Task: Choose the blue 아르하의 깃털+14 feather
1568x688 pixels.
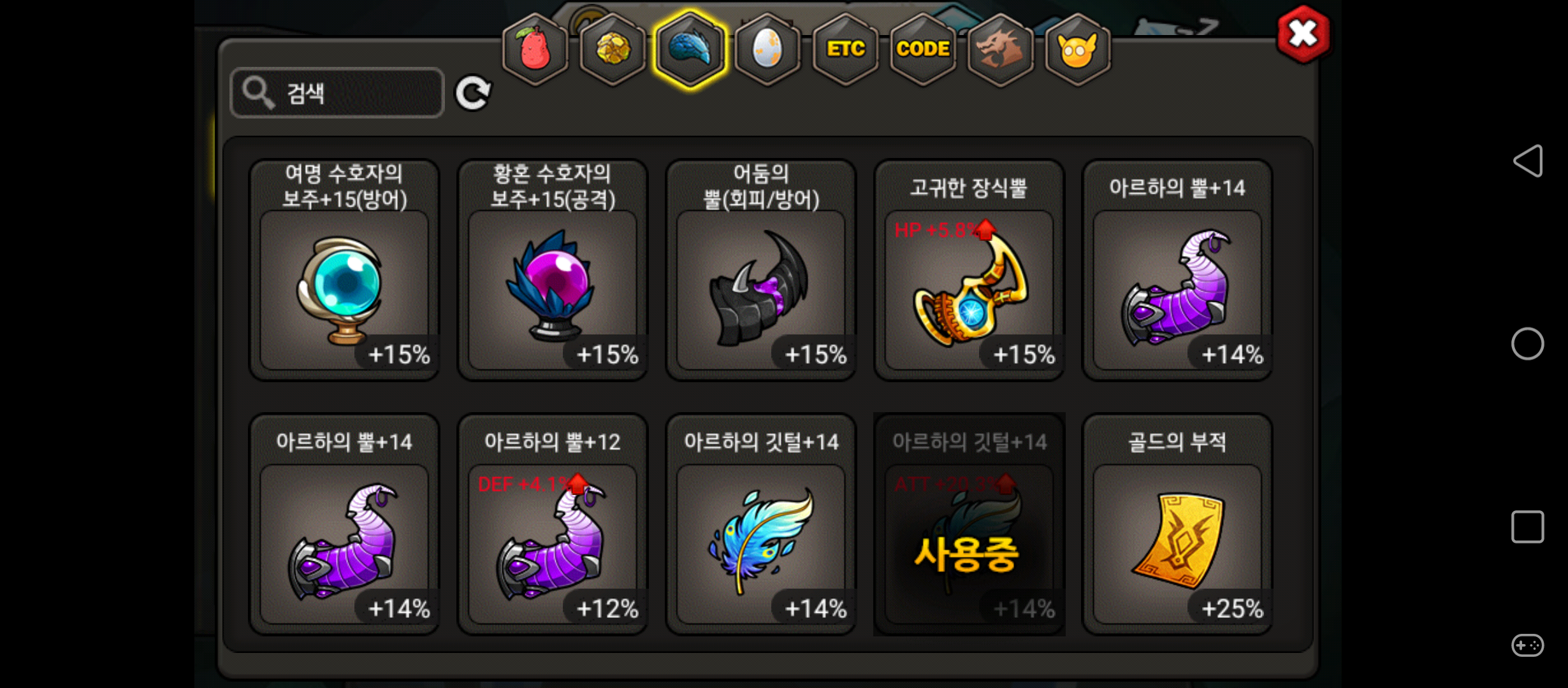Action: (761, 524)
